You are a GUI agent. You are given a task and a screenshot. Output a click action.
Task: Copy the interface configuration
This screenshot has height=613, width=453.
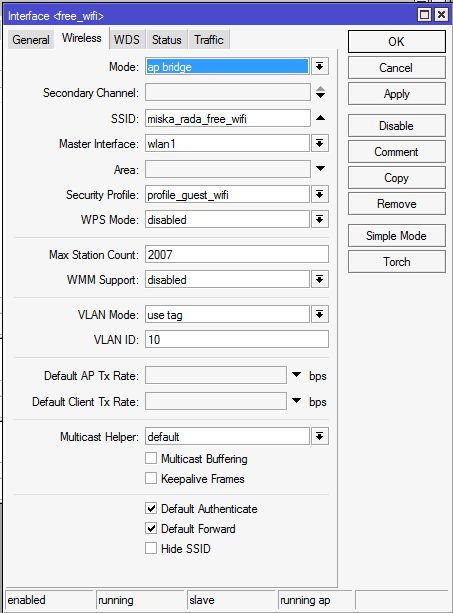tap(396, 178)
